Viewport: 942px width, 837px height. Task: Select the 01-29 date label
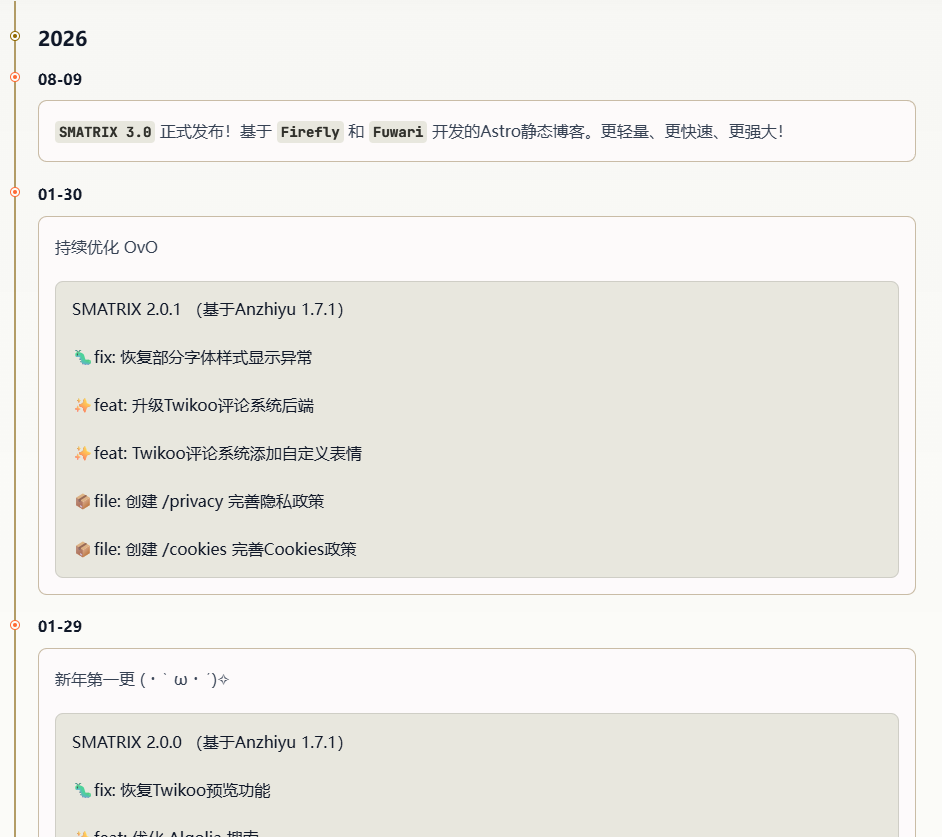point(60,626)
